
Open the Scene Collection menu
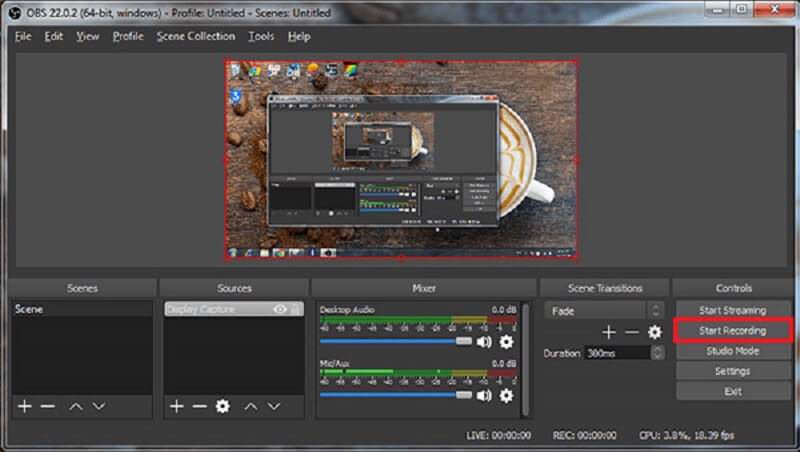pos(196,36)
